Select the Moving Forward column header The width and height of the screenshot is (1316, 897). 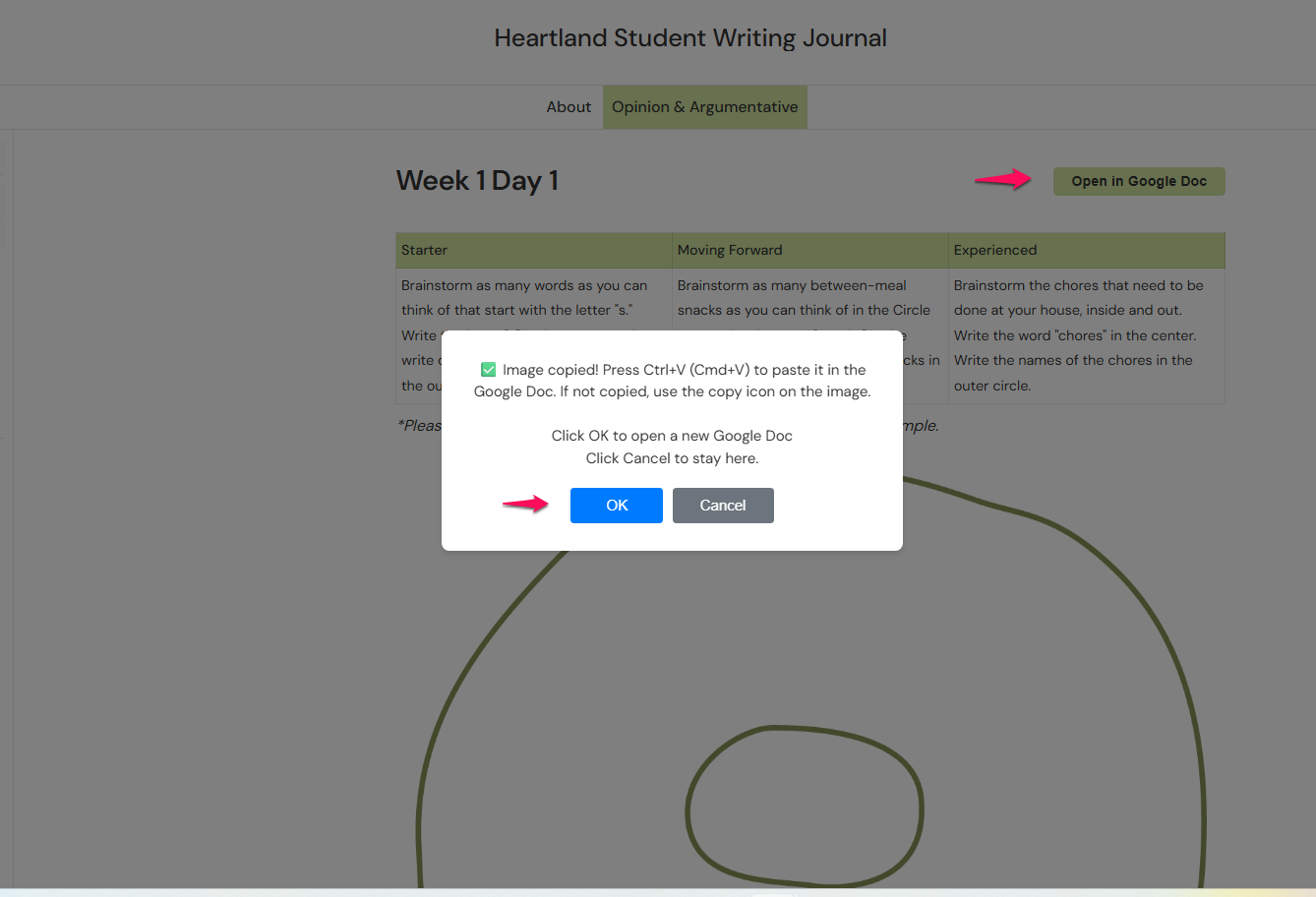click(x=730, y=250)
